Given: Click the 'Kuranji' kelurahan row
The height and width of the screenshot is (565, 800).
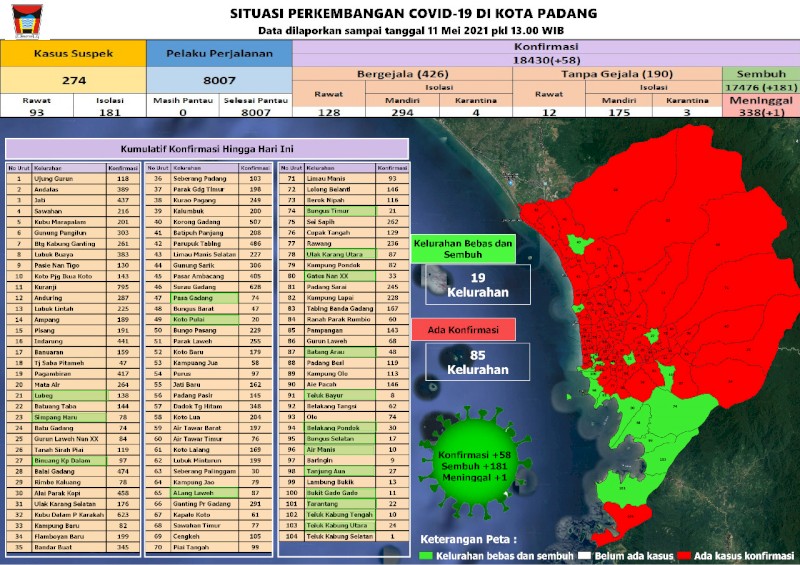Looking at the screenshot, I should 73,287.
